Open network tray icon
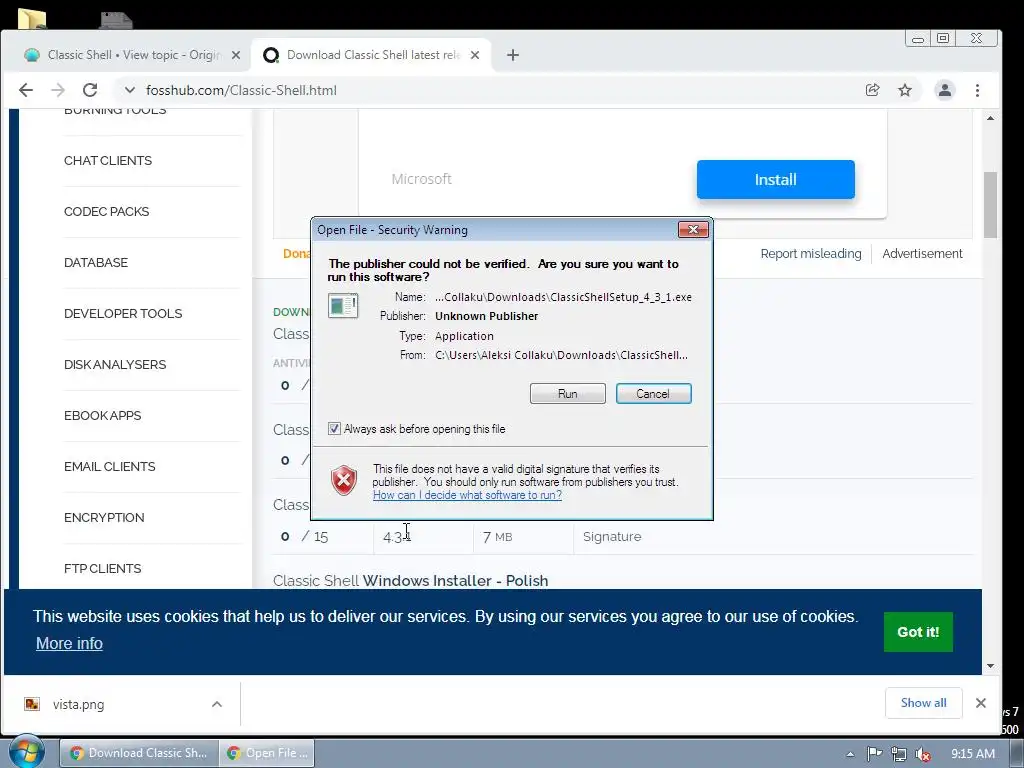This screenshot has width=1024, height=768. click(899, 754)
